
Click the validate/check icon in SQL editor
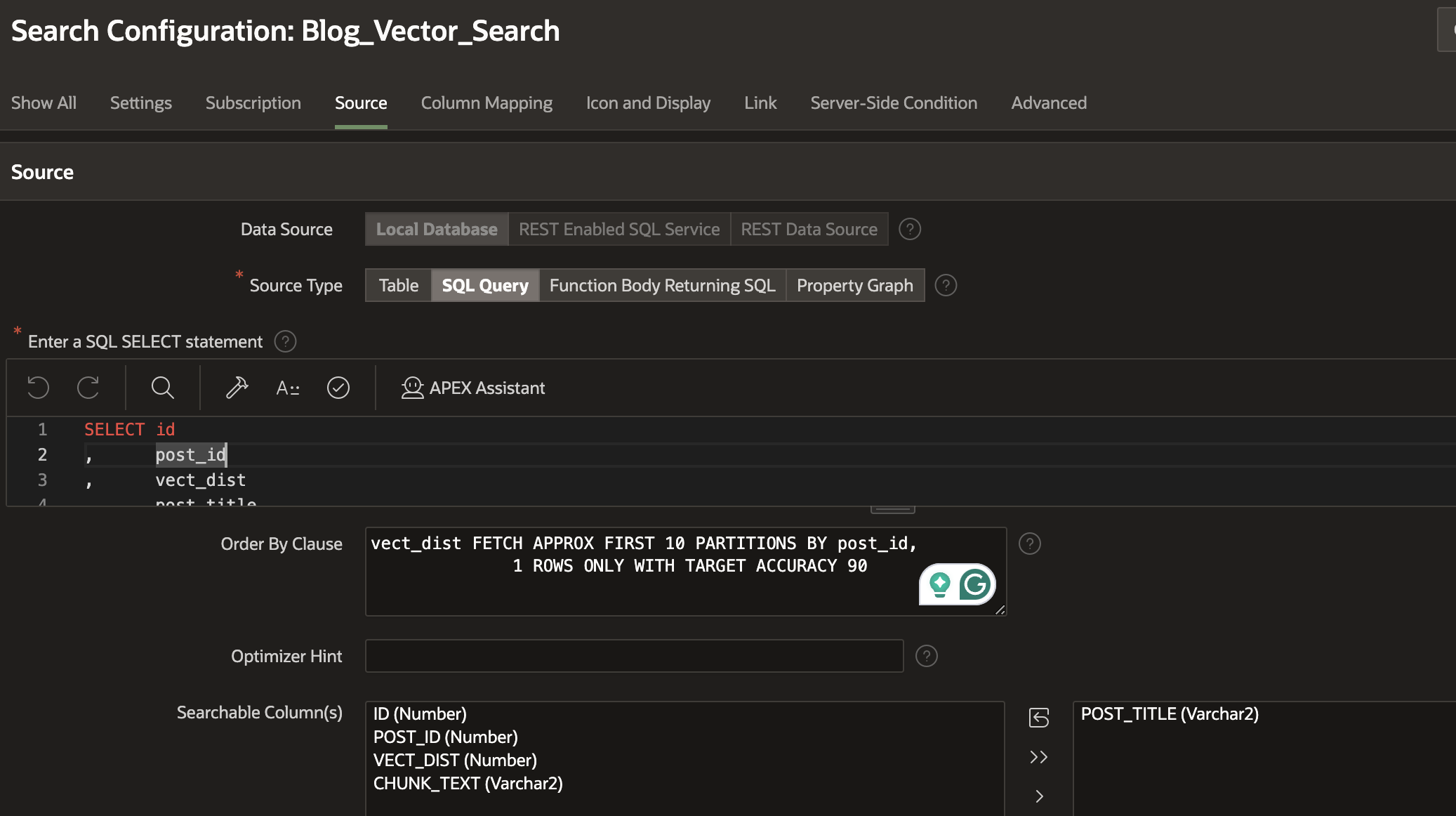(x=338, y=388)
